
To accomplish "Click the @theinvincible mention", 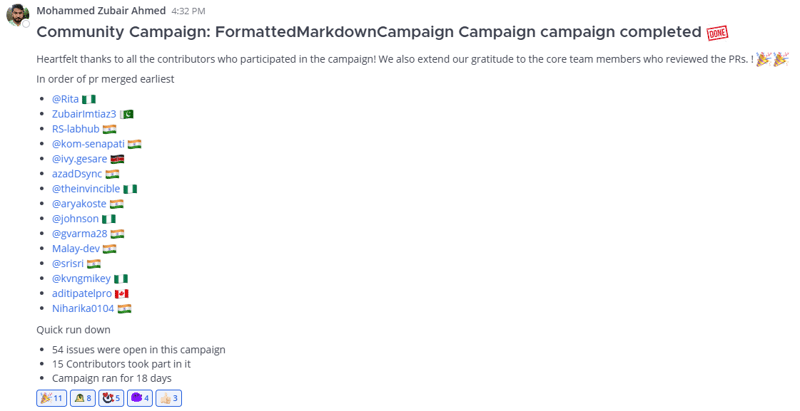I will coord(86,189).
